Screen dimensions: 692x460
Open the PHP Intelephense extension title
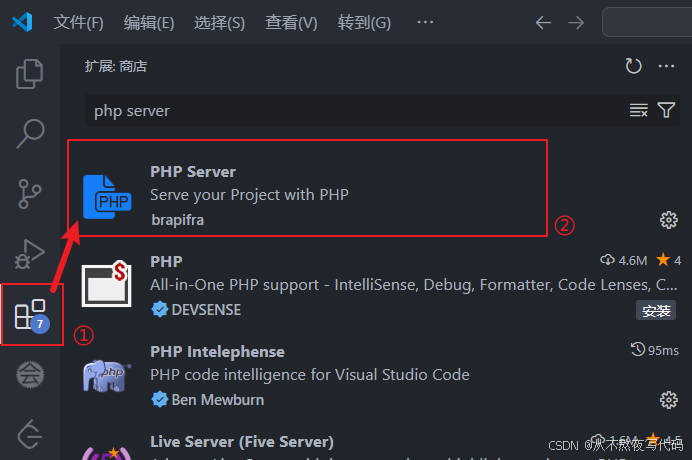coord(217,352)
